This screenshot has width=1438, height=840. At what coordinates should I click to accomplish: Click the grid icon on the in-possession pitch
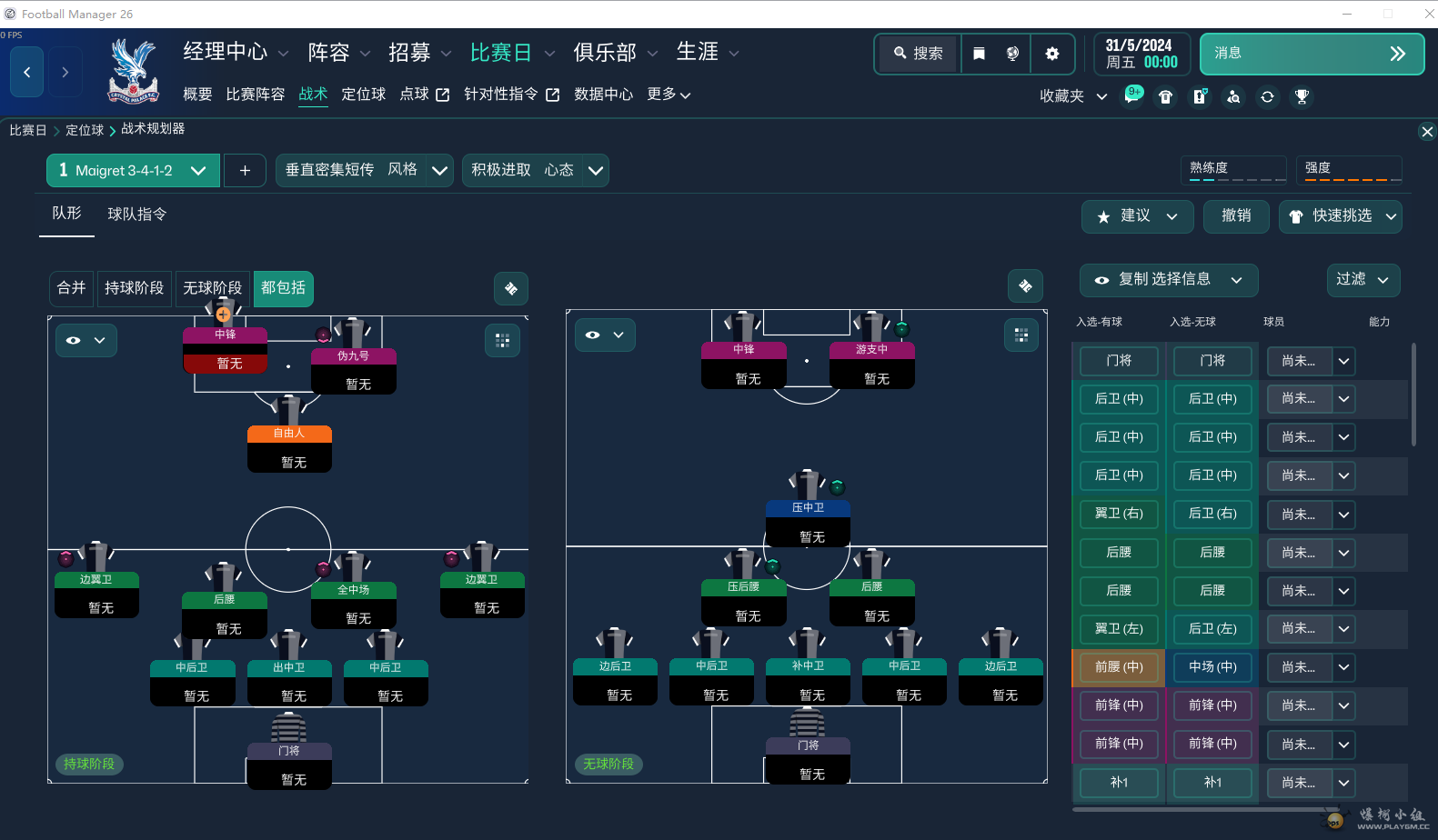coord(502,340)
